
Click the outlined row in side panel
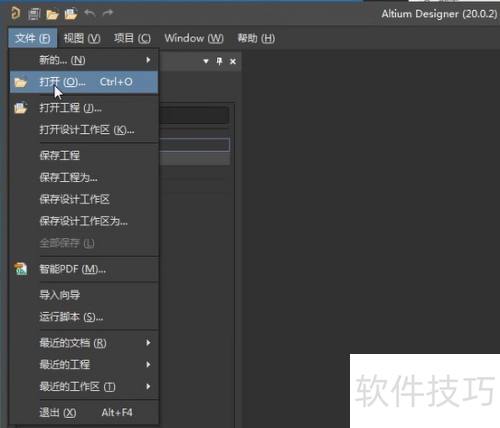point(195,145)
